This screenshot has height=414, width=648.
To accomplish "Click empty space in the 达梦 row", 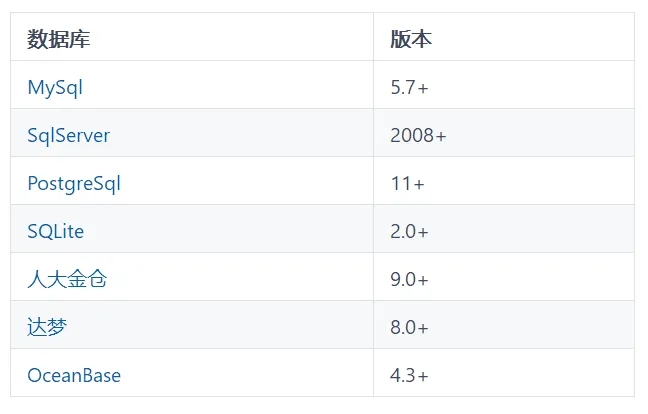I will 219,324.
